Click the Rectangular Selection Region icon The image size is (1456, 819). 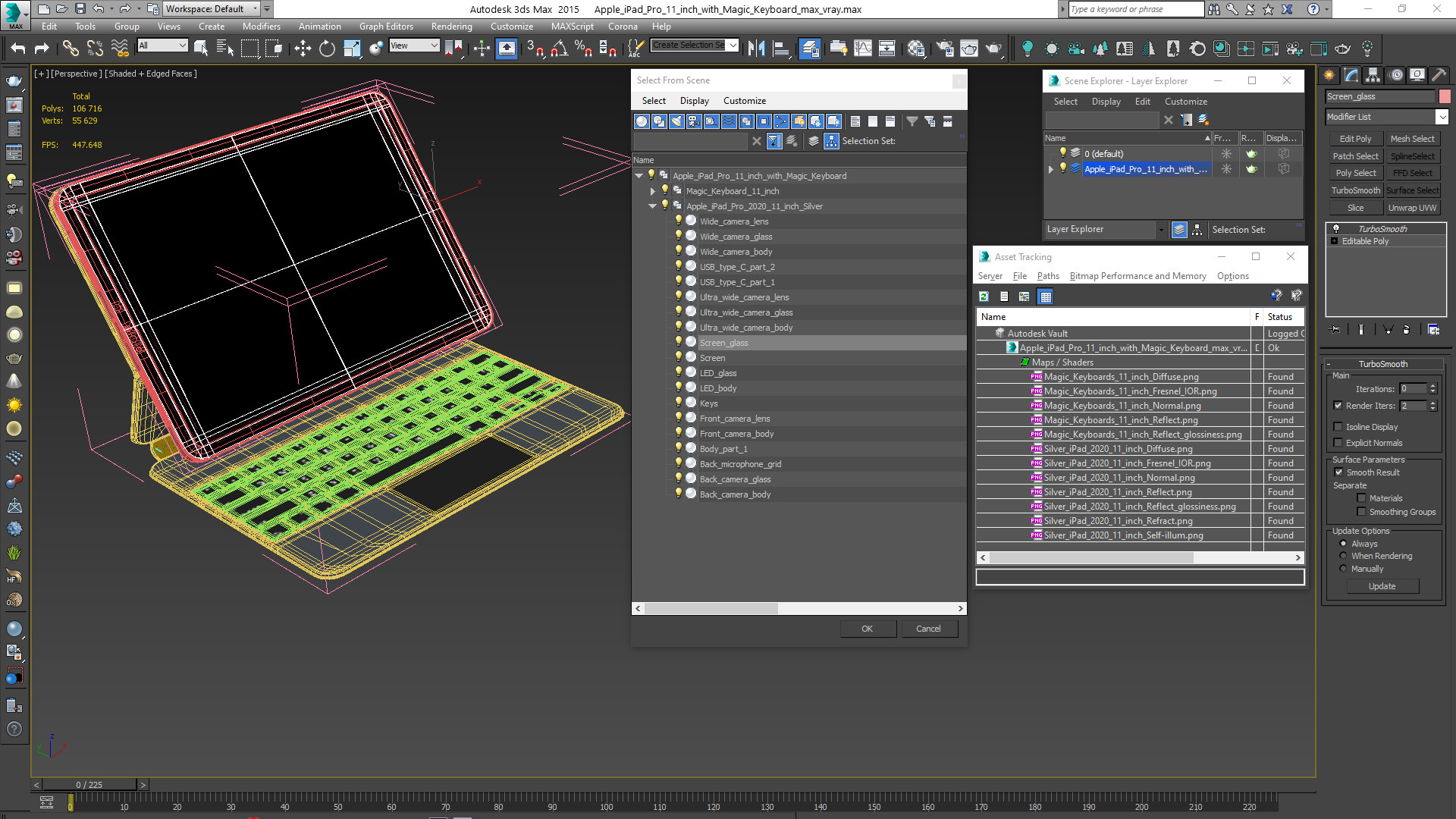coord(249,49)
